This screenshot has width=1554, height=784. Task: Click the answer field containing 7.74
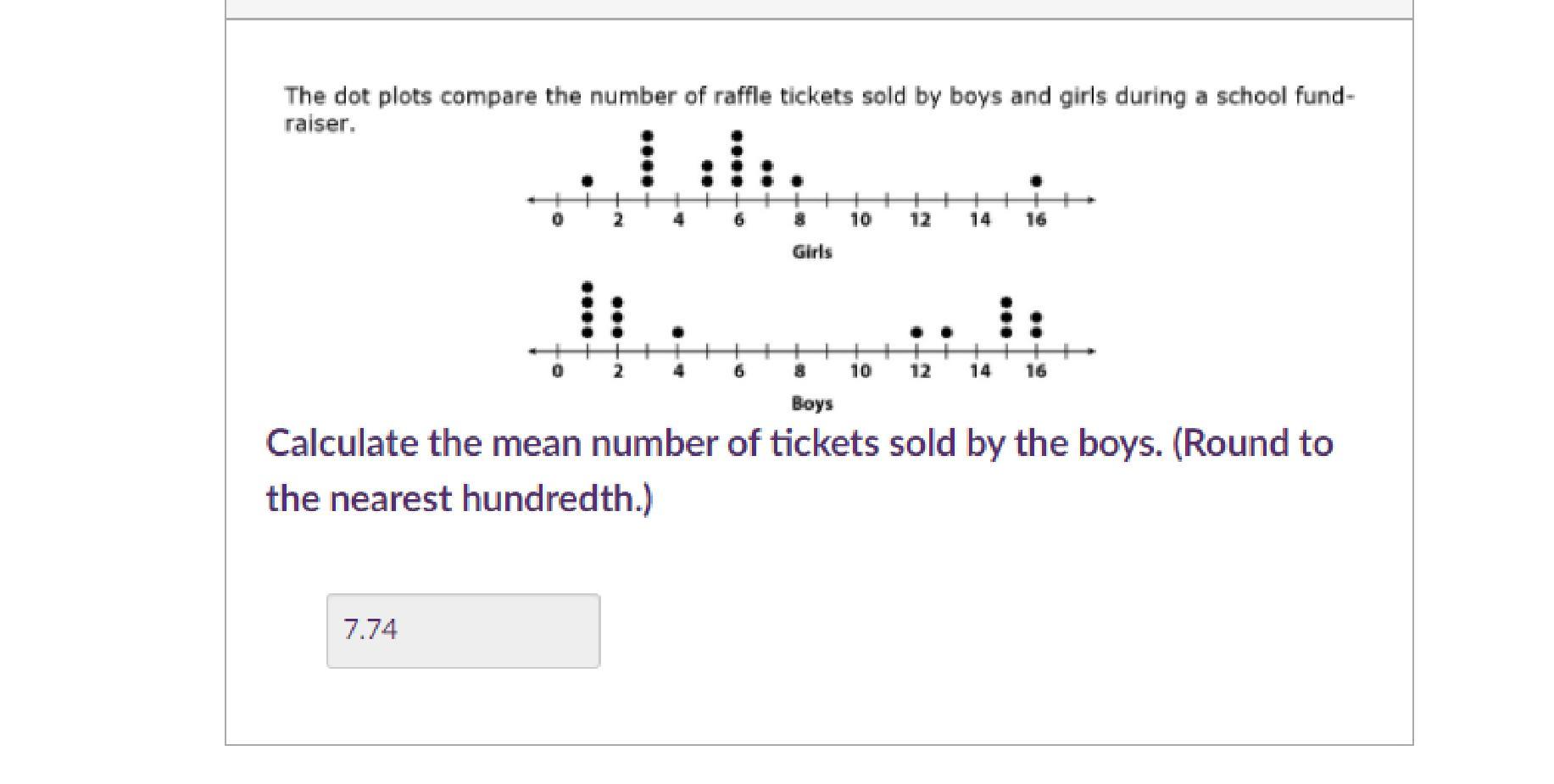[x=463, y=631]
